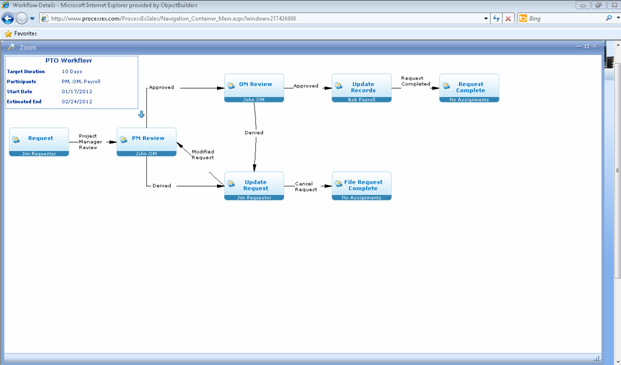Viewport: 621px width, 365px height.
Task: Click the File Request Complete node's icon
Action: (339, 184)
